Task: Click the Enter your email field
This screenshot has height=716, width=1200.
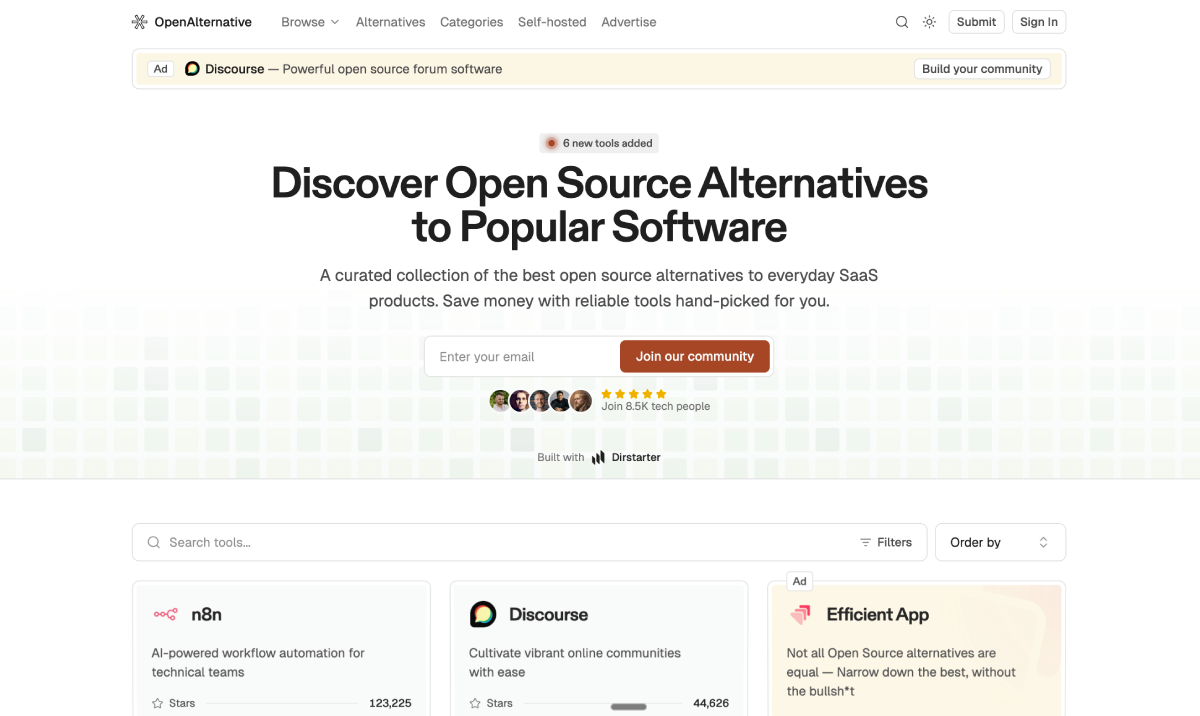Action: point(524,356)
